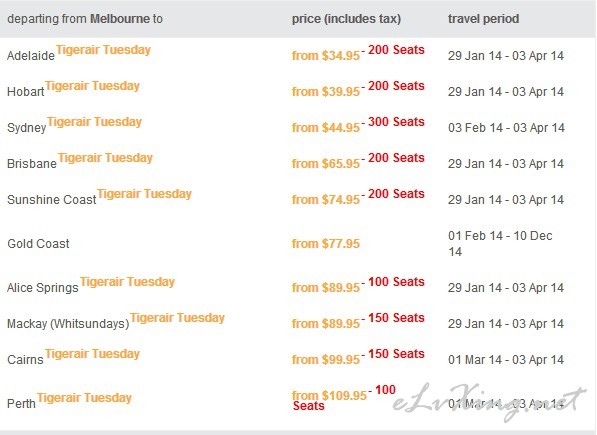Choose the Sunshine Coast destination
Image resolution: width=597 pixels, height=435 pixels.
tap(52, 199)
